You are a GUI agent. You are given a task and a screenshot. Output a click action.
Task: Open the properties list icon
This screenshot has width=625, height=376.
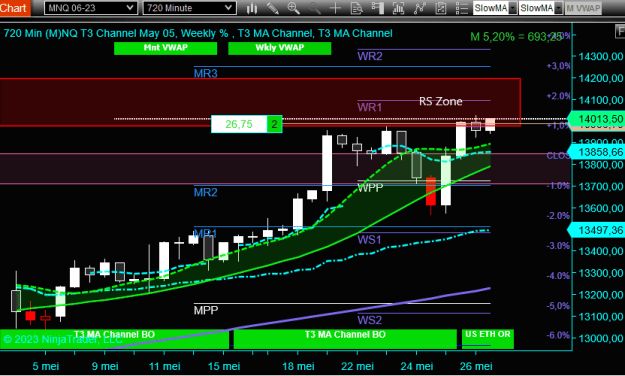coord(461,8)
